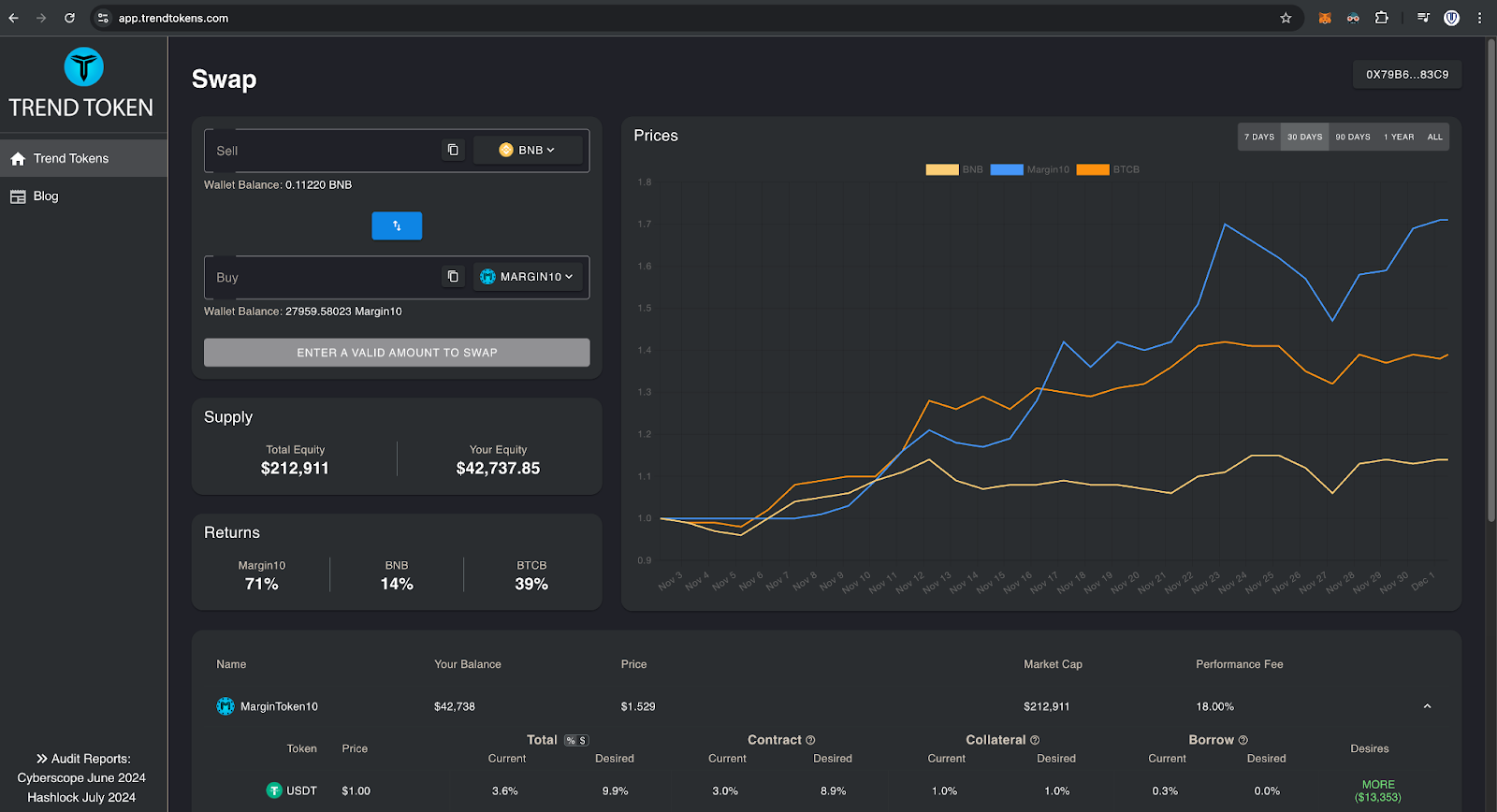Click the BNB coin icon in Sell selector

coord(506,150)
